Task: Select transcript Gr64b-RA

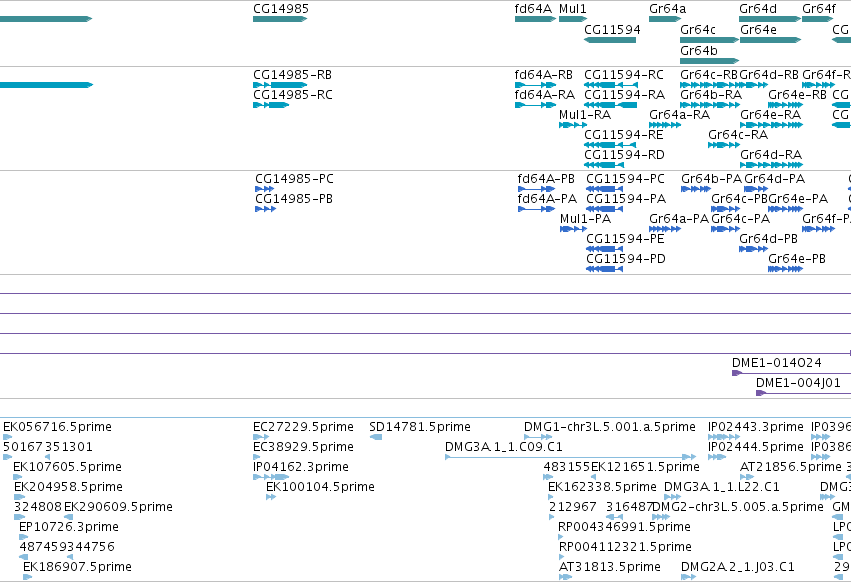Action: 710,105
